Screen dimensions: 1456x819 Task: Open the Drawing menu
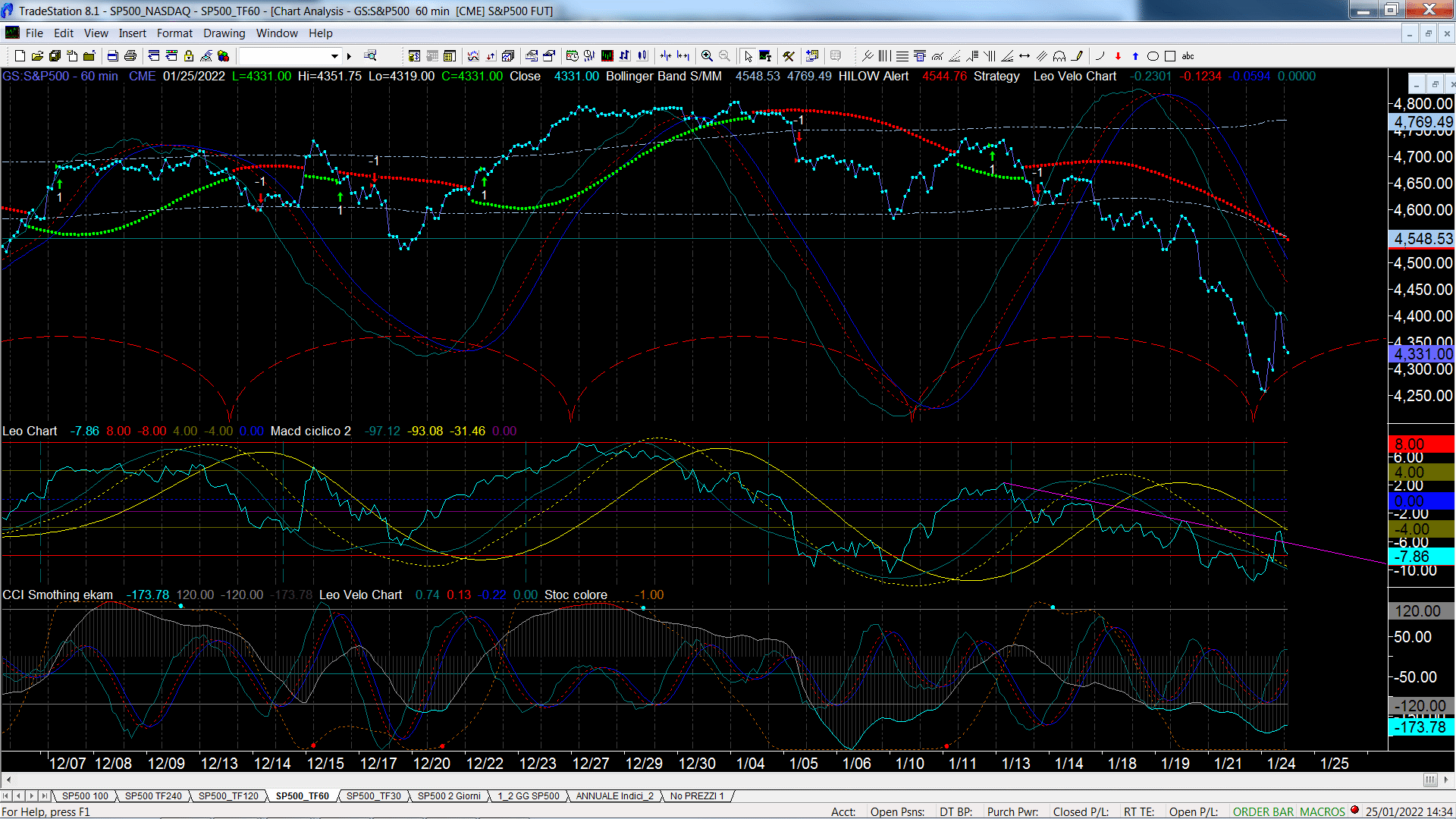[x=224, y=33]
